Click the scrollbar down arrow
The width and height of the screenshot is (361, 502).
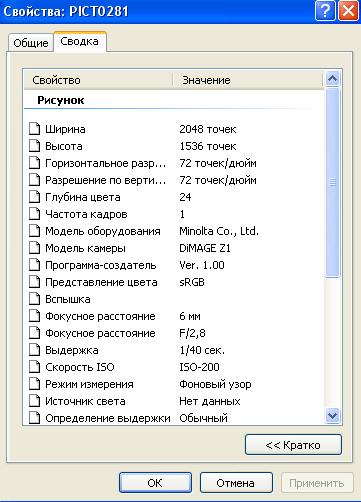coord(333,415)
